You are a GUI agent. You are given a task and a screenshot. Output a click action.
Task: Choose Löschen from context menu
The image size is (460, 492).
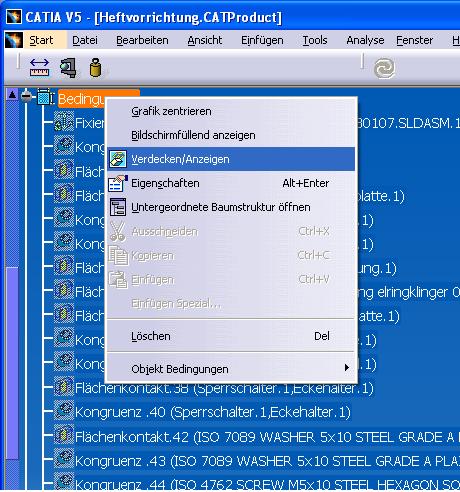click(x=231, y=336)
